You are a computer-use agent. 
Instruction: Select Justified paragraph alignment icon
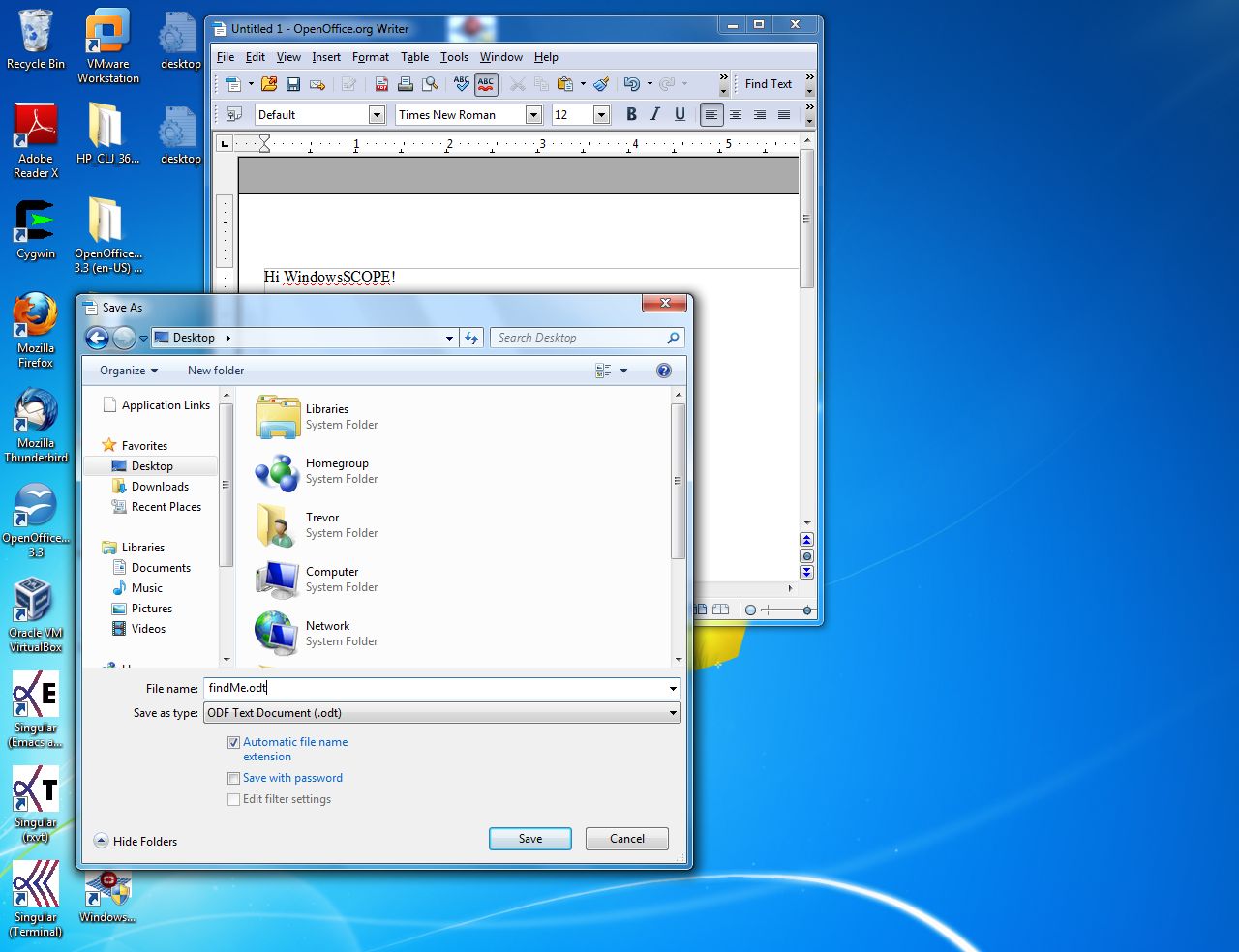[x=784, y=114]
